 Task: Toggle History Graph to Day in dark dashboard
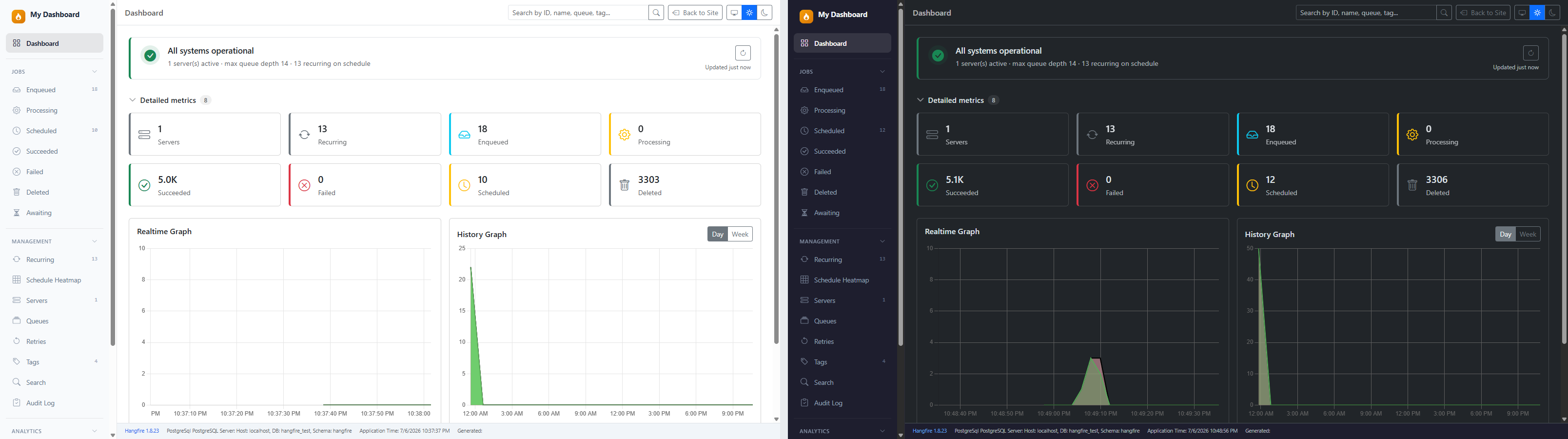click(1505, 235)
